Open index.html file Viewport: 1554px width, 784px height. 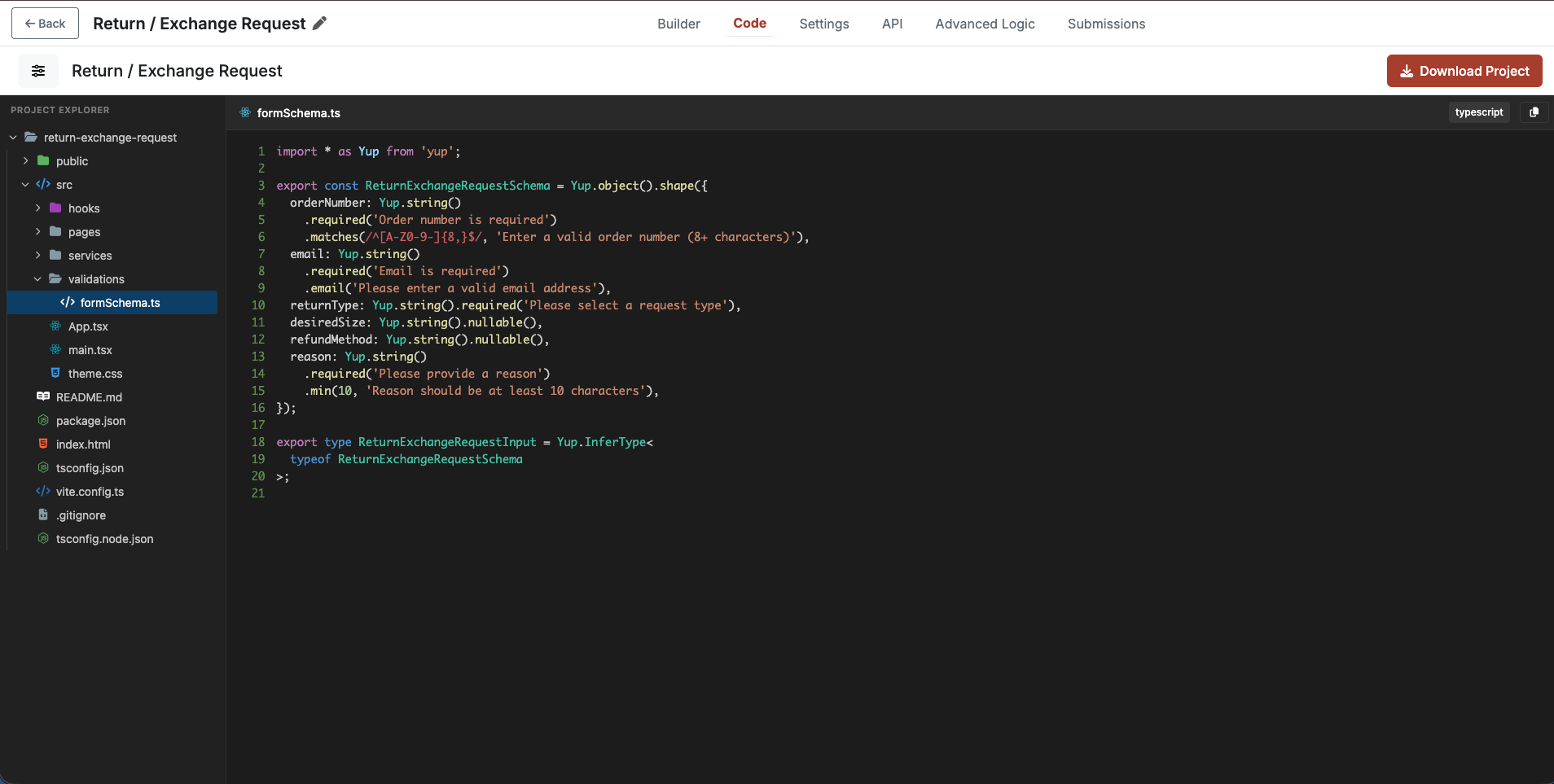coord(83,445)
